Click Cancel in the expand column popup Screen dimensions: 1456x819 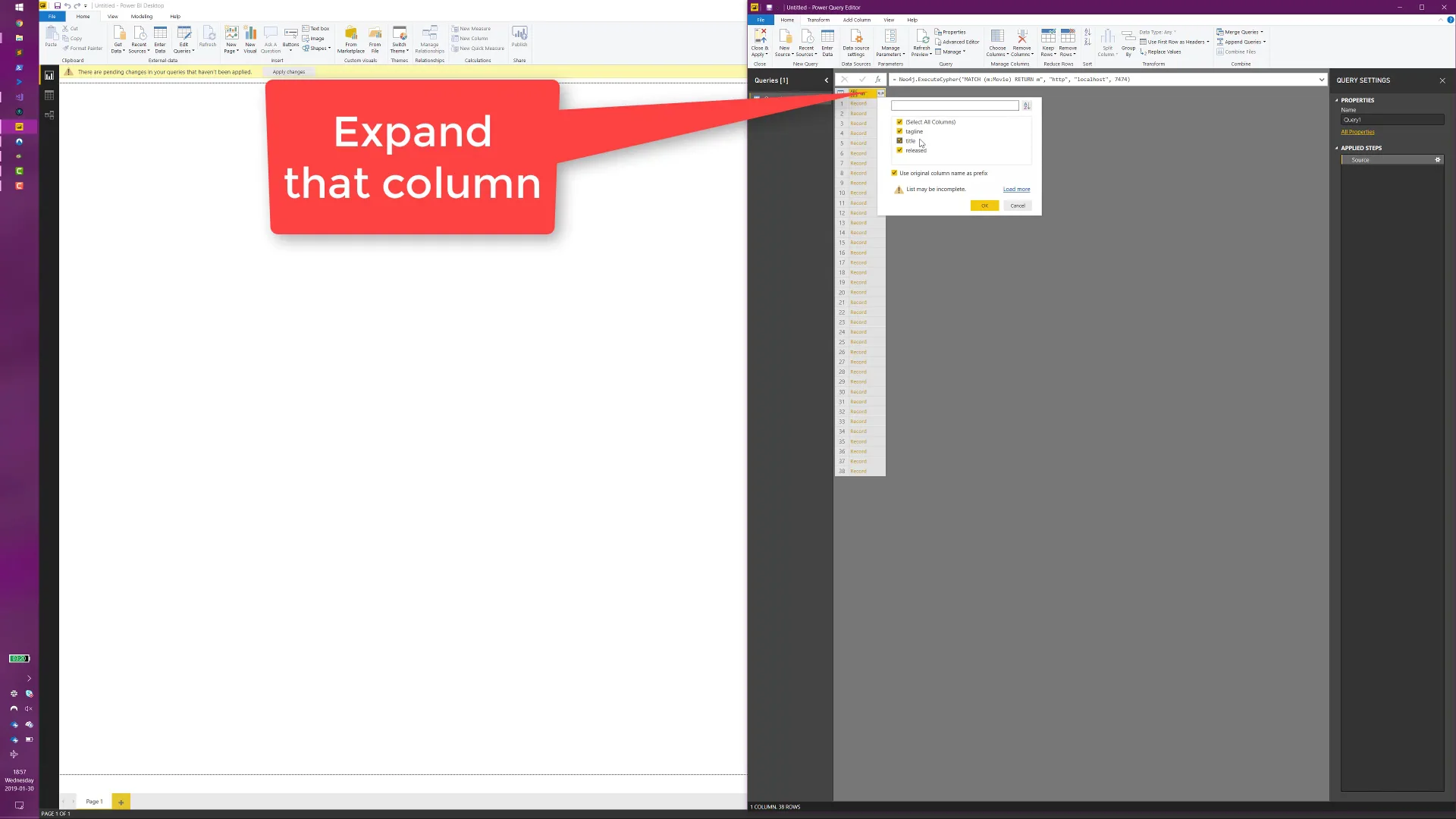pos(1018,206)
